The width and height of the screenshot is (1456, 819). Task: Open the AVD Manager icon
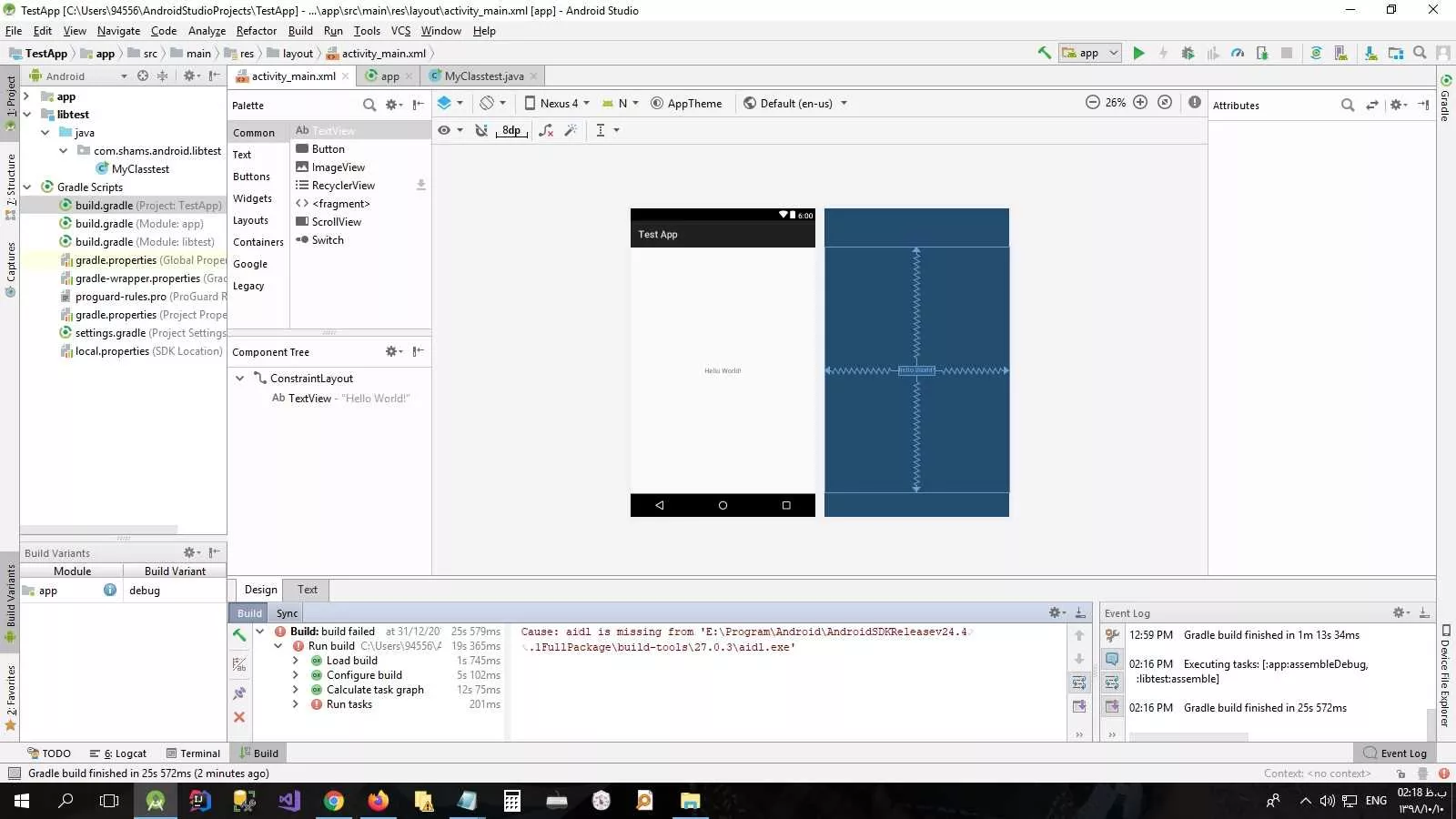tap(1341, 53)
